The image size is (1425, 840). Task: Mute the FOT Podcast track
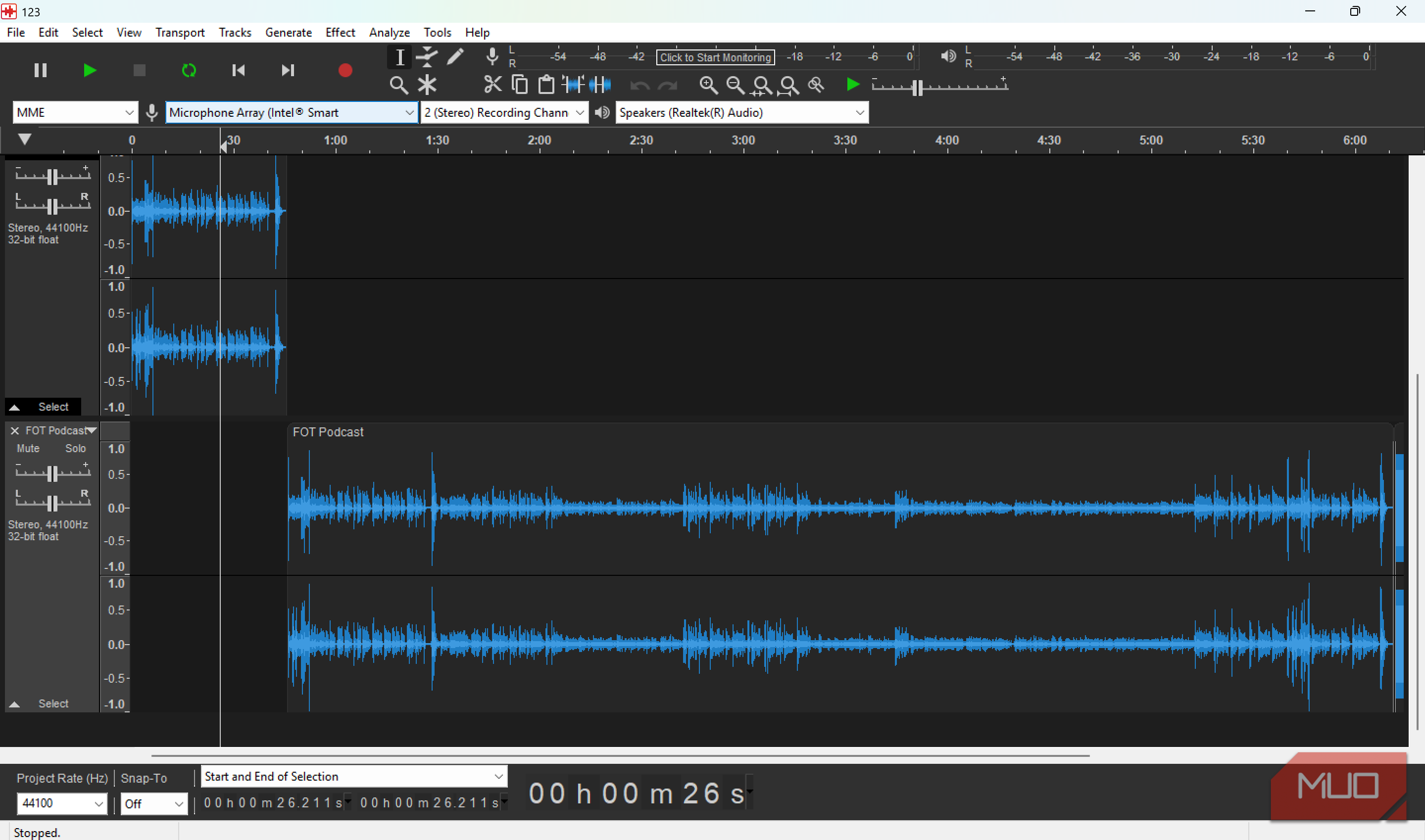(x=28, y=448)
